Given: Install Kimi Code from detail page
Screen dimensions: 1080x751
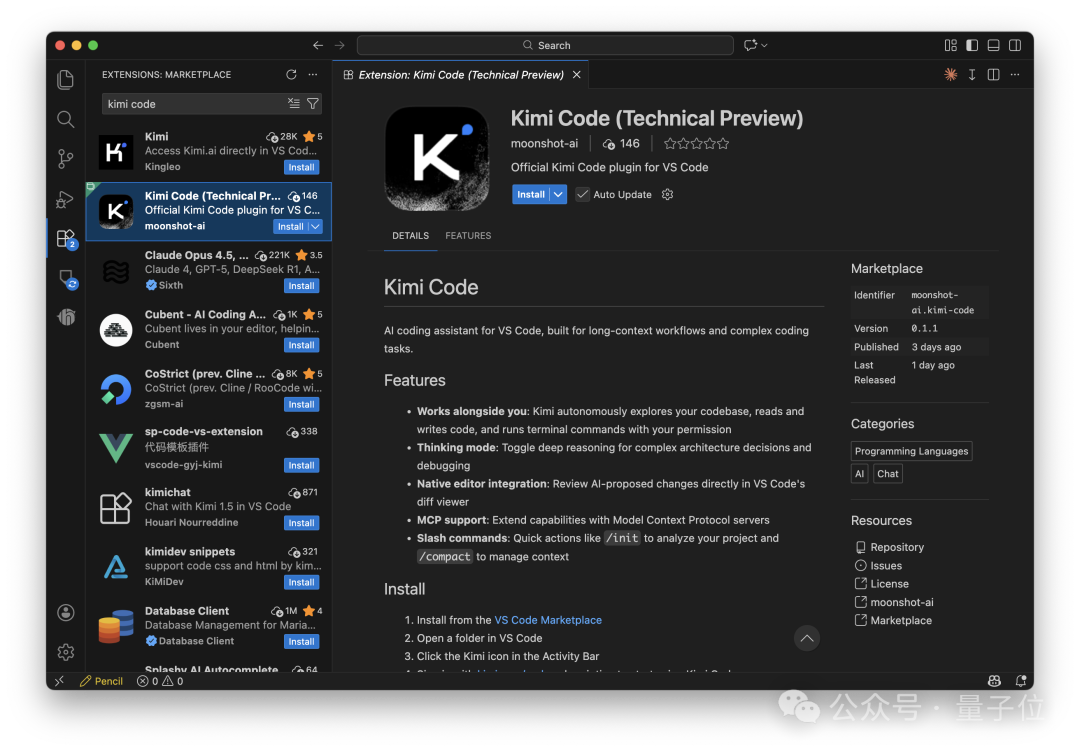Looking at the screenshot, I should (x=530, y=194).
